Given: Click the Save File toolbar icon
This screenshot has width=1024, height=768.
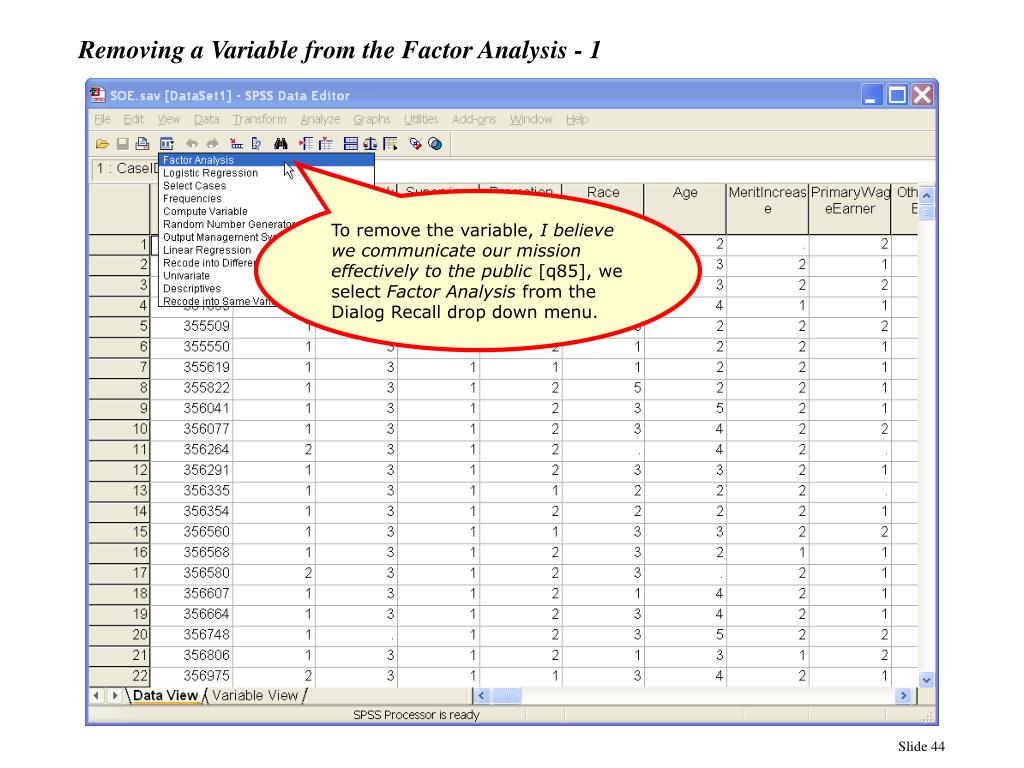Looking at the screenshot, I should click(122, 143).
